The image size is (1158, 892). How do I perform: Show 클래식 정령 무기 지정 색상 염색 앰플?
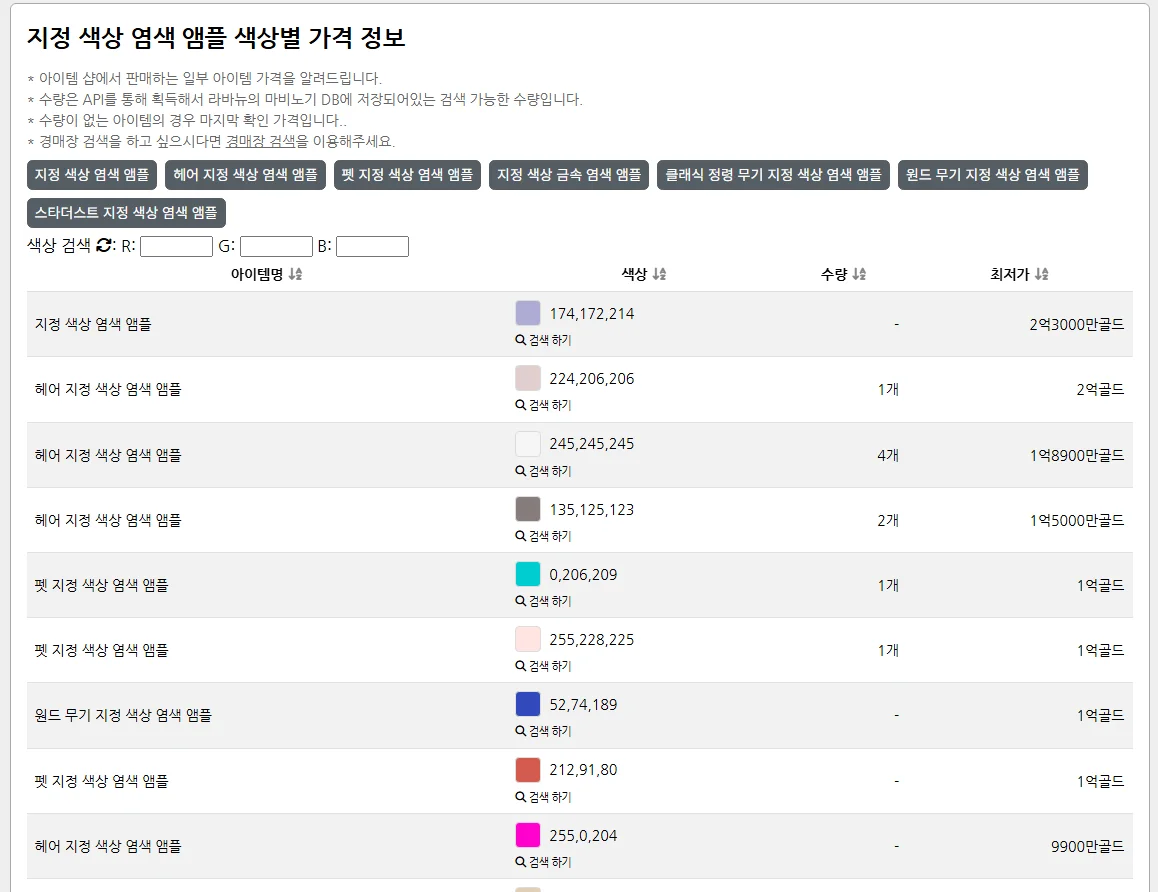tap(773, 175)
